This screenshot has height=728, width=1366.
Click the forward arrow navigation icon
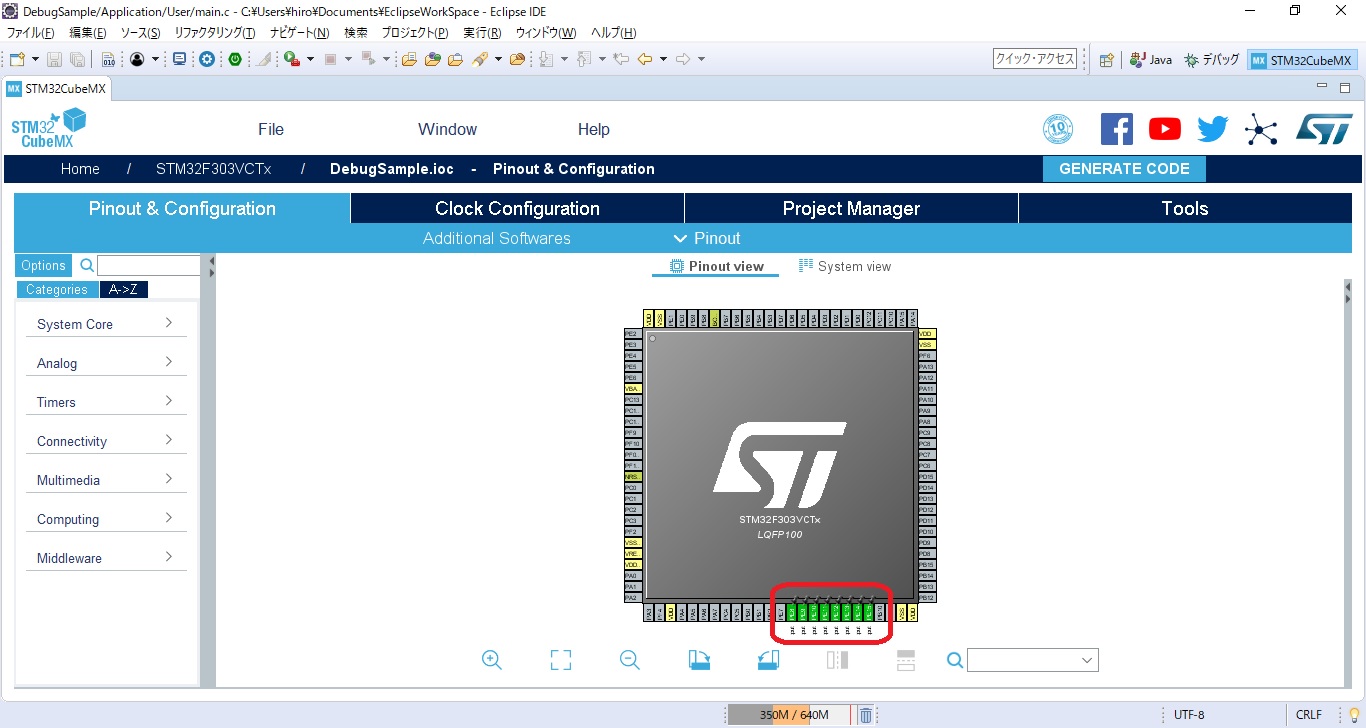point(684,59)
